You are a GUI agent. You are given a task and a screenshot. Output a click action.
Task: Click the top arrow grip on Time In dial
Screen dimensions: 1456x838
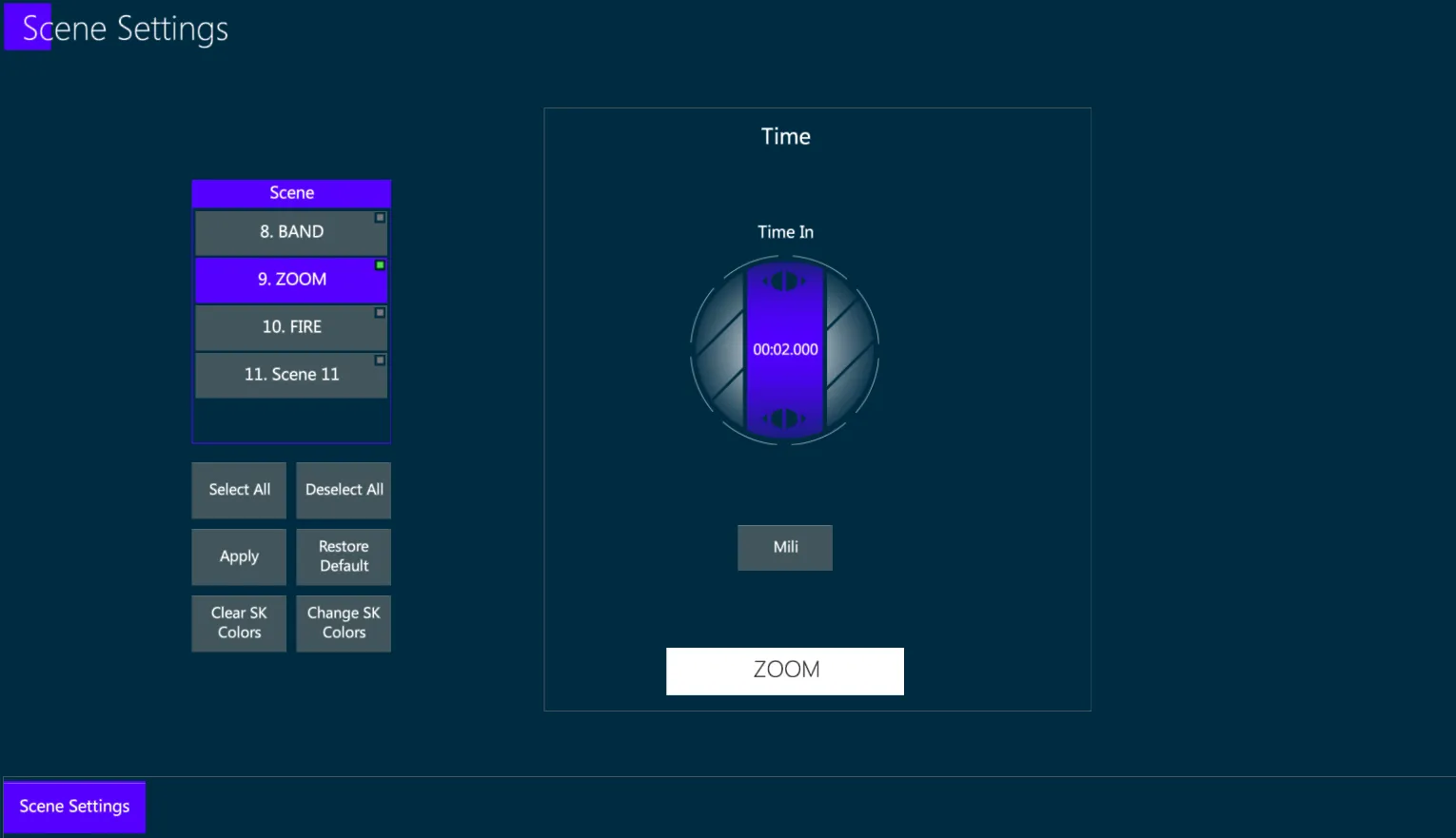785,281
